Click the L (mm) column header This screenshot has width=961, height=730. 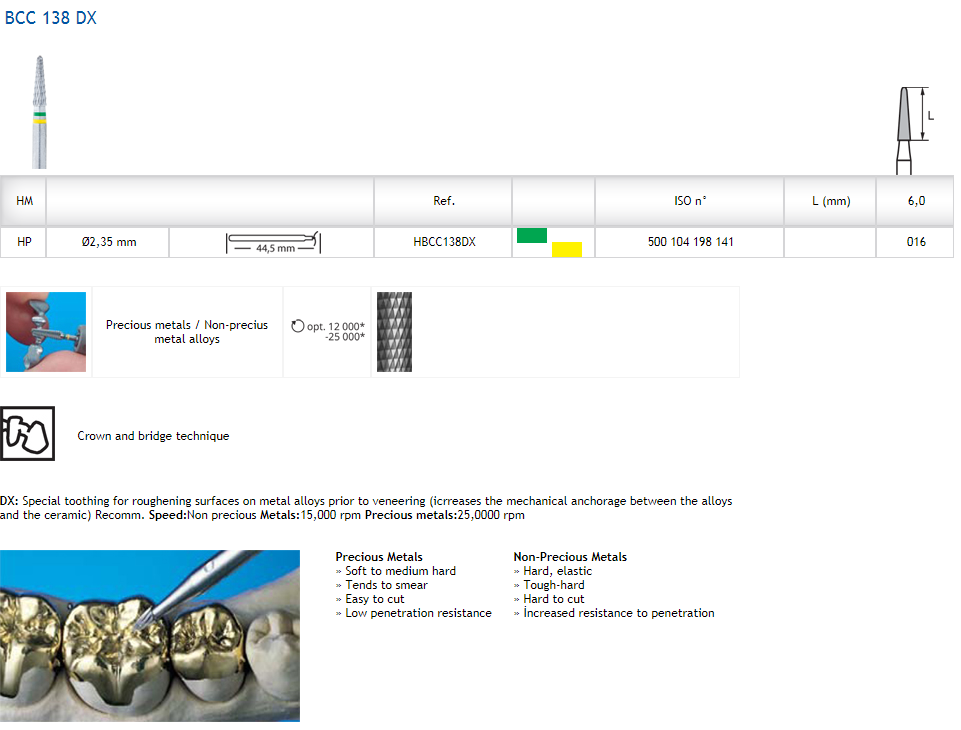[x=830, y=201]
